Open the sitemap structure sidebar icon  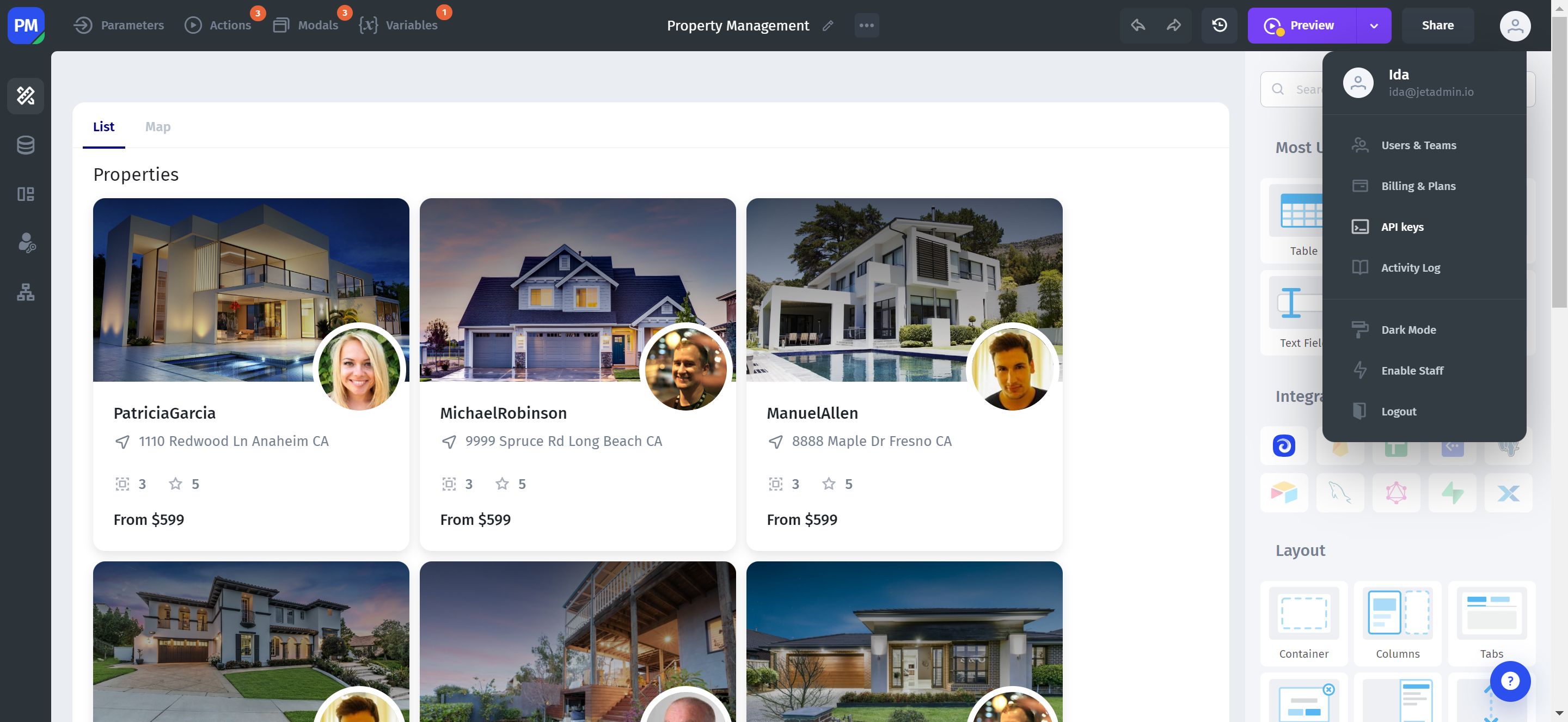pos(26,292)
